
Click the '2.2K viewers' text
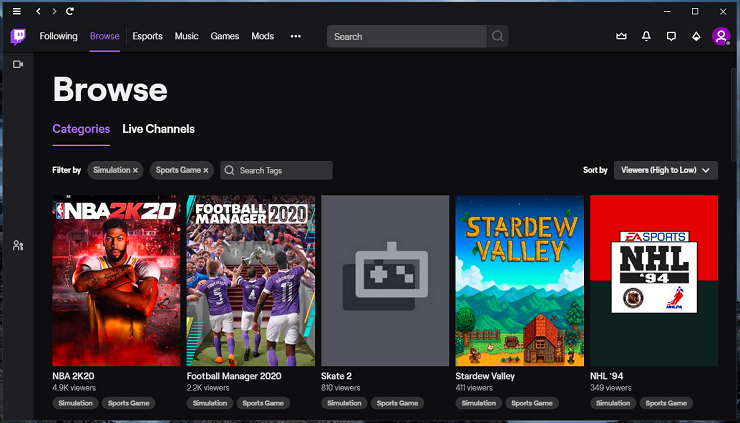coord(208,388)
